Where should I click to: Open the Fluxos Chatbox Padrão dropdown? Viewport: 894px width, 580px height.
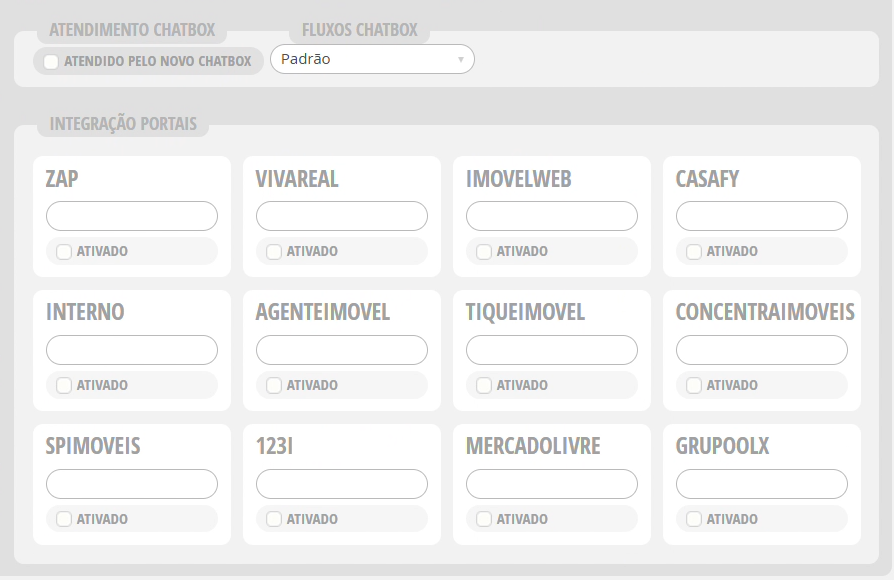tap(372, 59)
